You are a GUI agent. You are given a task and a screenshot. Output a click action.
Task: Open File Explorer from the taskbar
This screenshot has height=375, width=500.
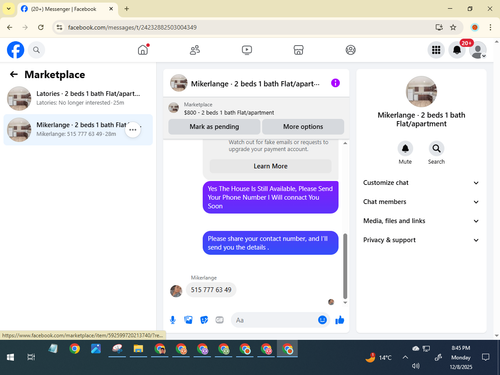pyautogui.click(x=138, y=349)
